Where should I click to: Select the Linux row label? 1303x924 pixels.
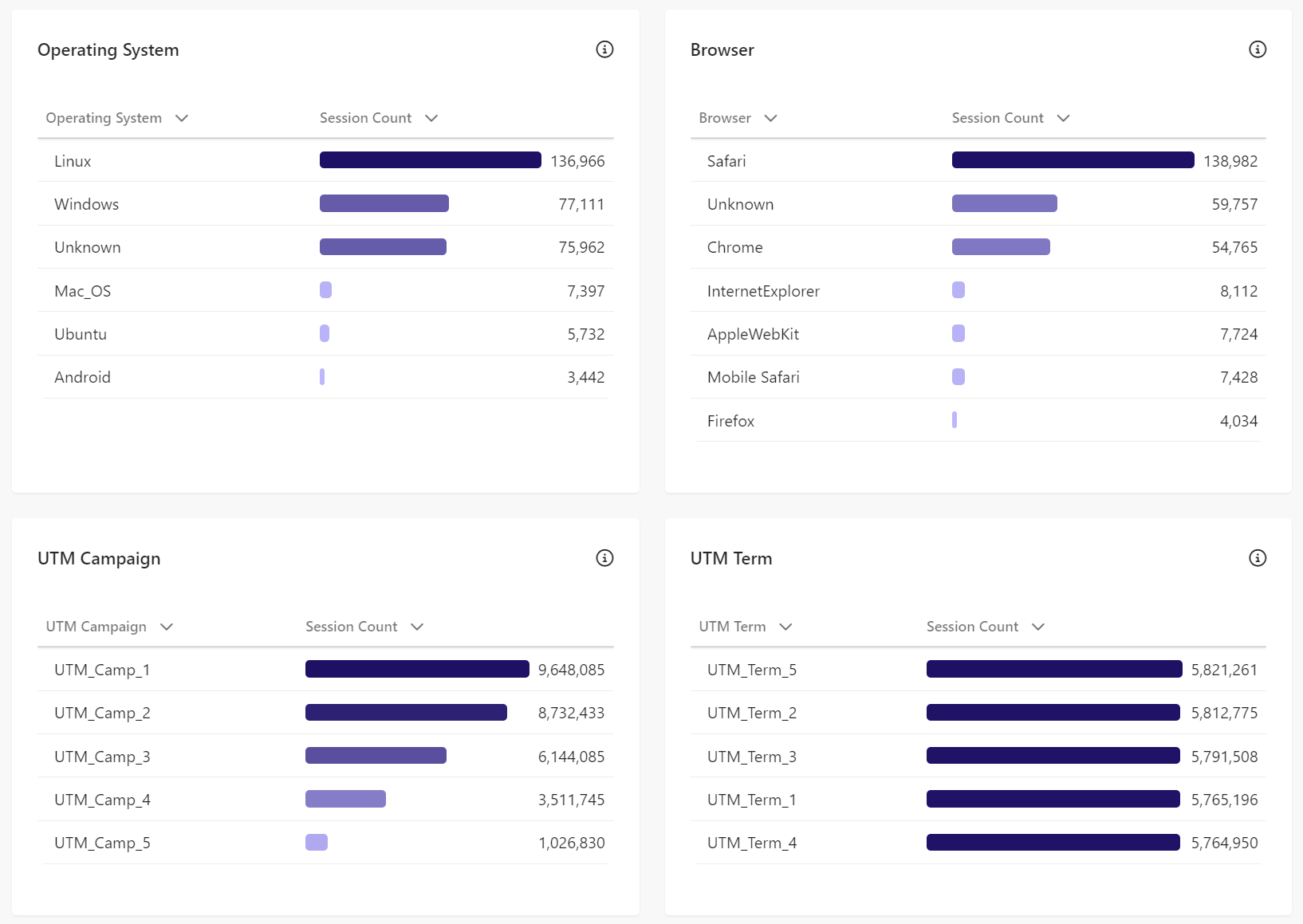[73, 161]
